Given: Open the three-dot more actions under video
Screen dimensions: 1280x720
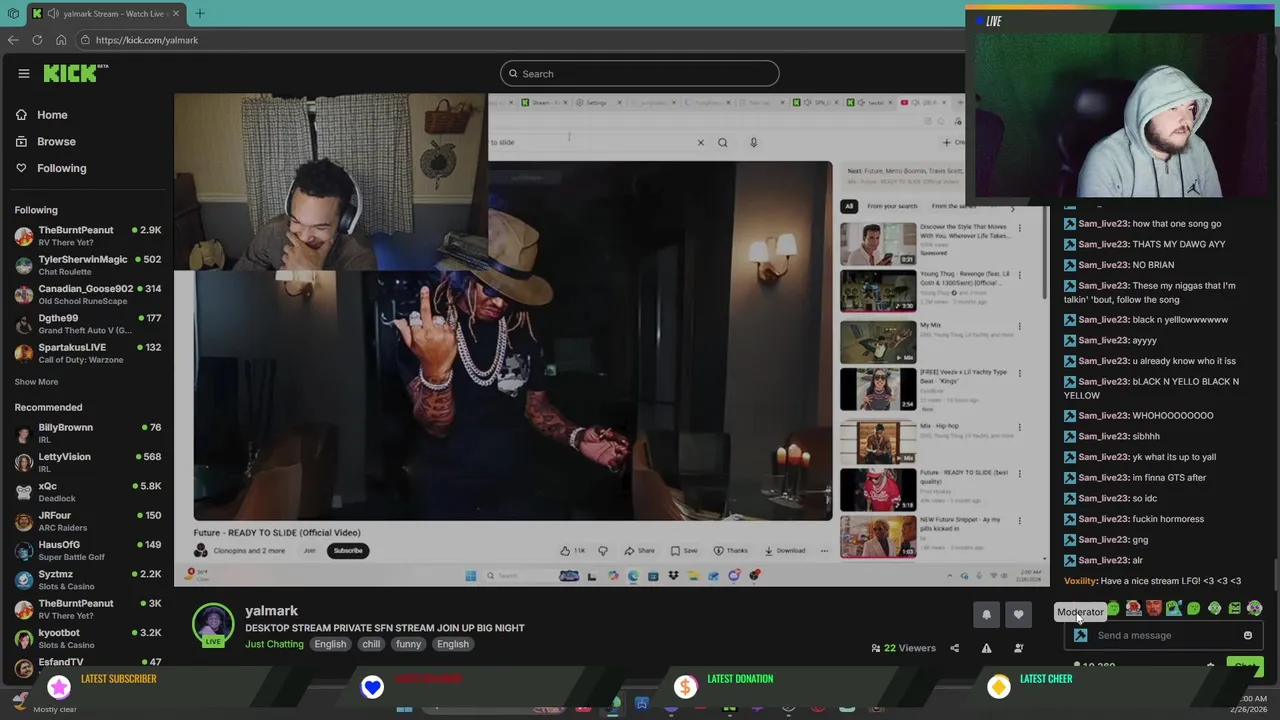Looking at the screenshot, I should point(824,550).
